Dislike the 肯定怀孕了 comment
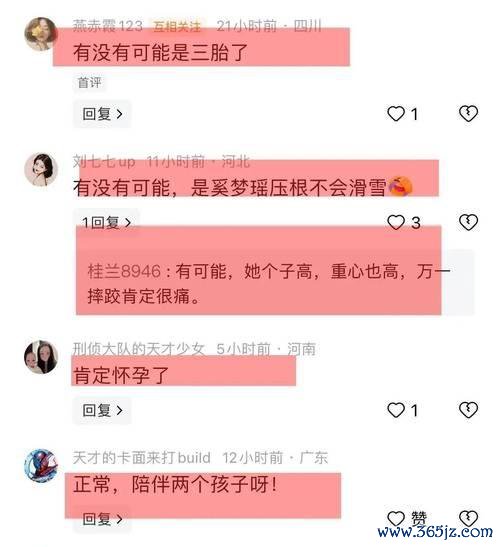This screenshot has height=547, width=500. [x=468, y=410]
